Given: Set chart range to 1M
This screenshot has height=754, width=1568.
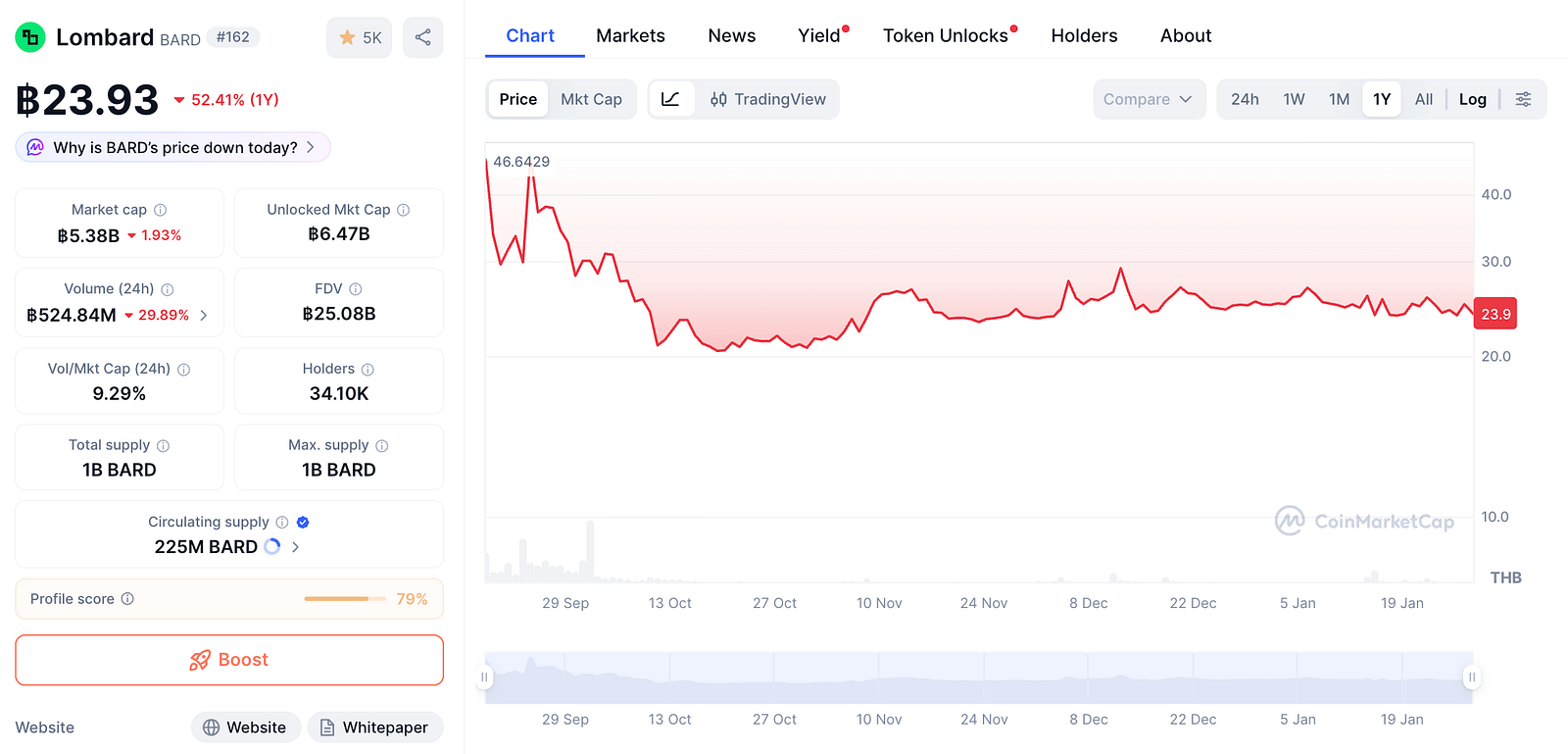Looking at the screenshot, I should (x=1339, y=99).
